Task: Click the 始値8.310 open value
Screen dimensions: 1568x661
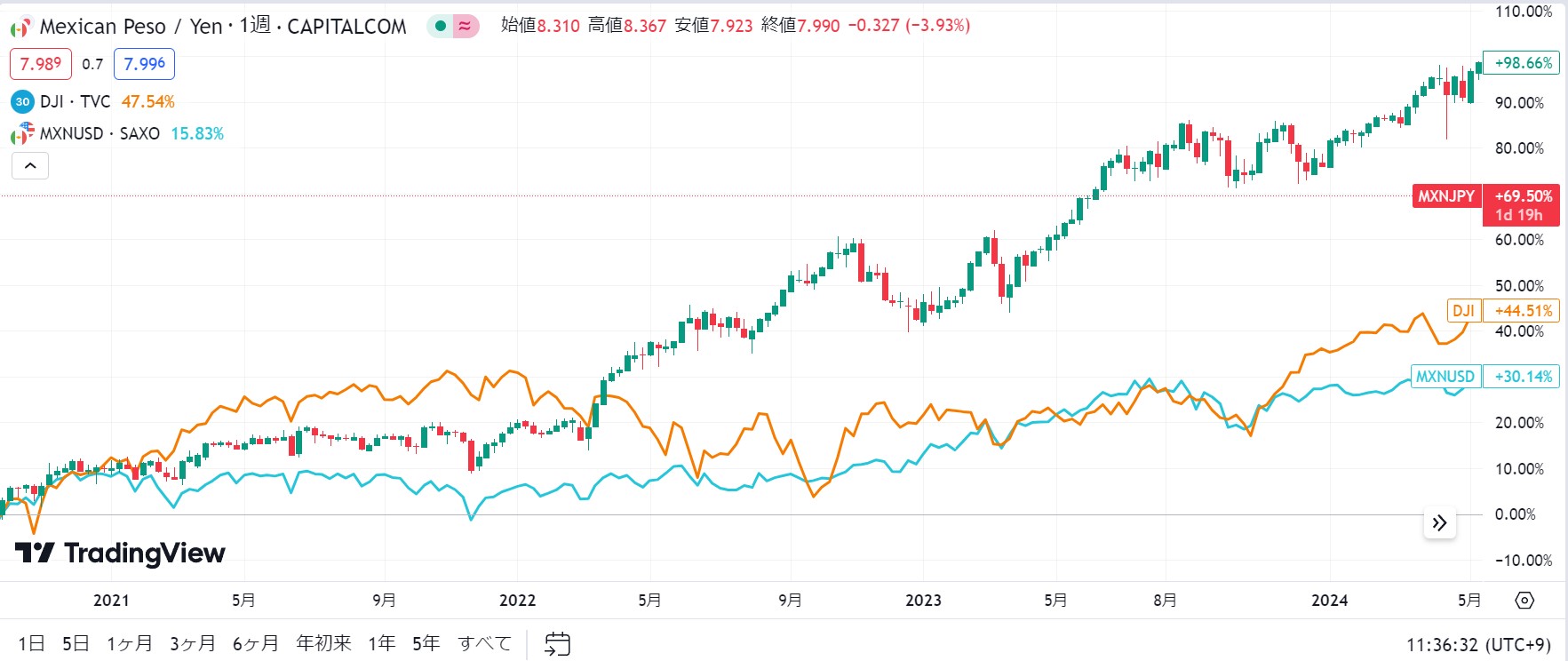Action: coord(540,26)
